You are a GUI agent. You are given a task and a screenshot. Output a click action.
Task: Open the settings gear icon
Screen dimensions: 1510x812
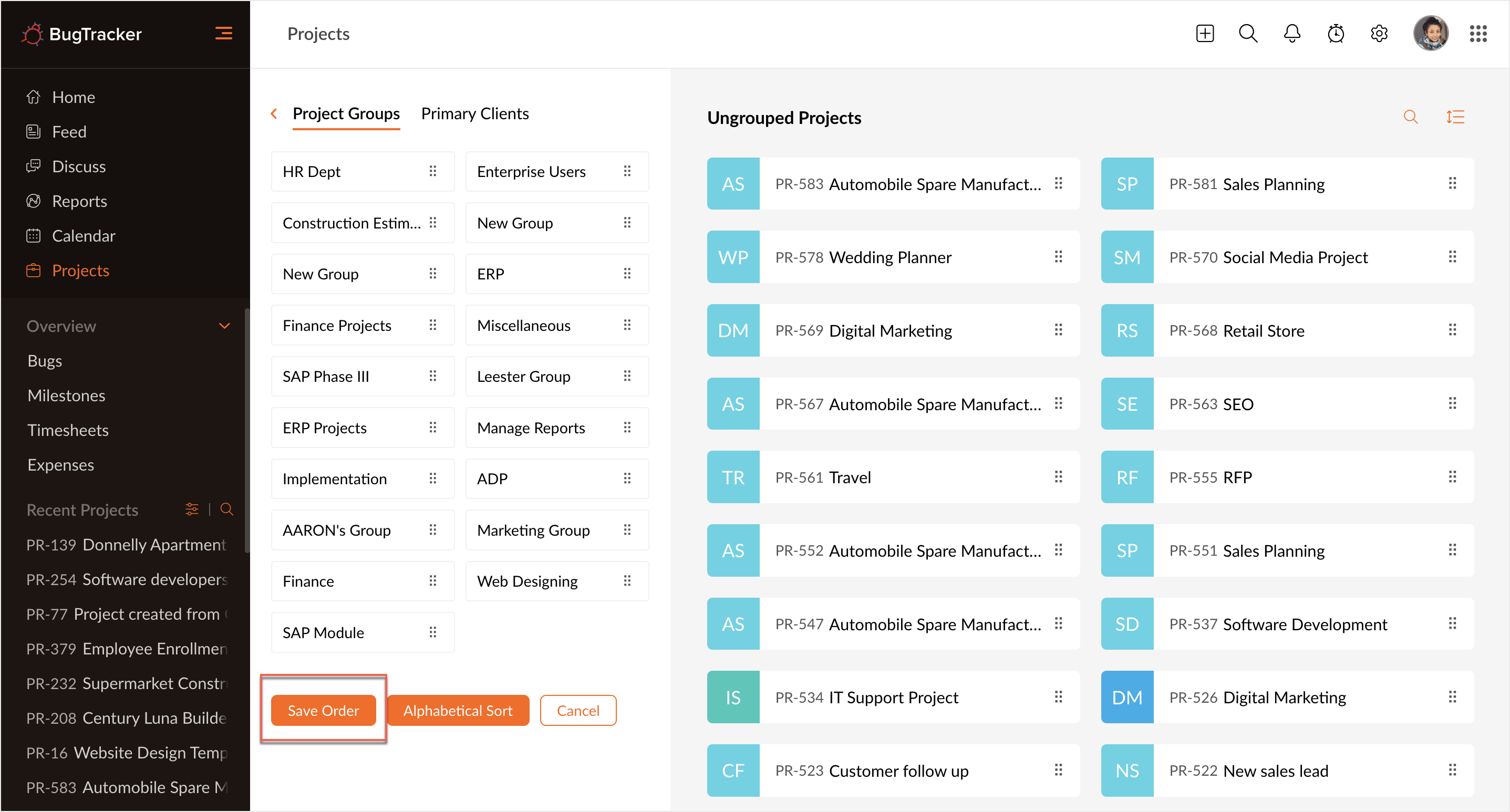click(x=1379, y=34)
